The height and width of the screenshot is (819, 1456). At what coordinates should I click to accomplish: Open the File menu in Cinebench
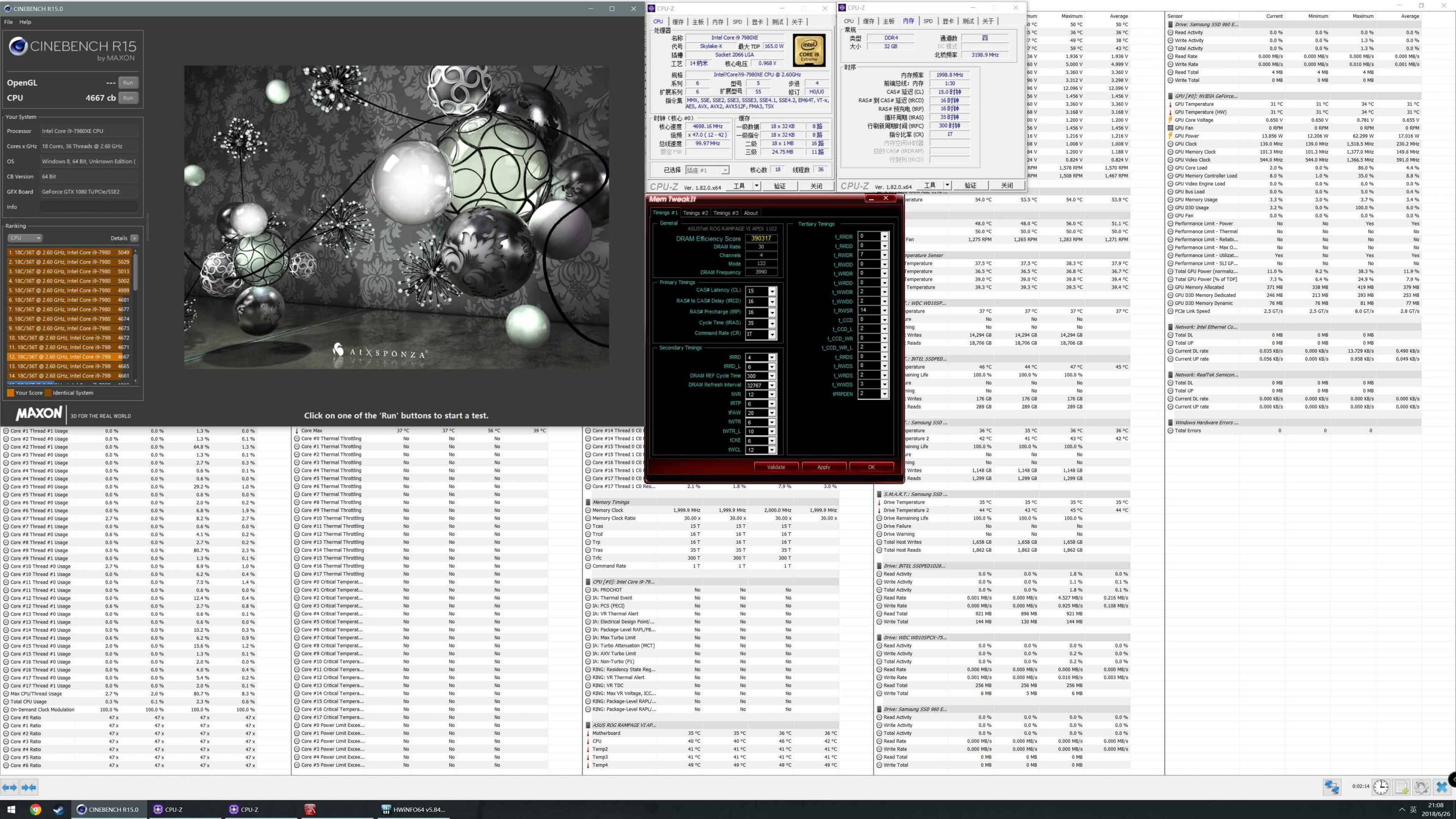coord(8,22)
